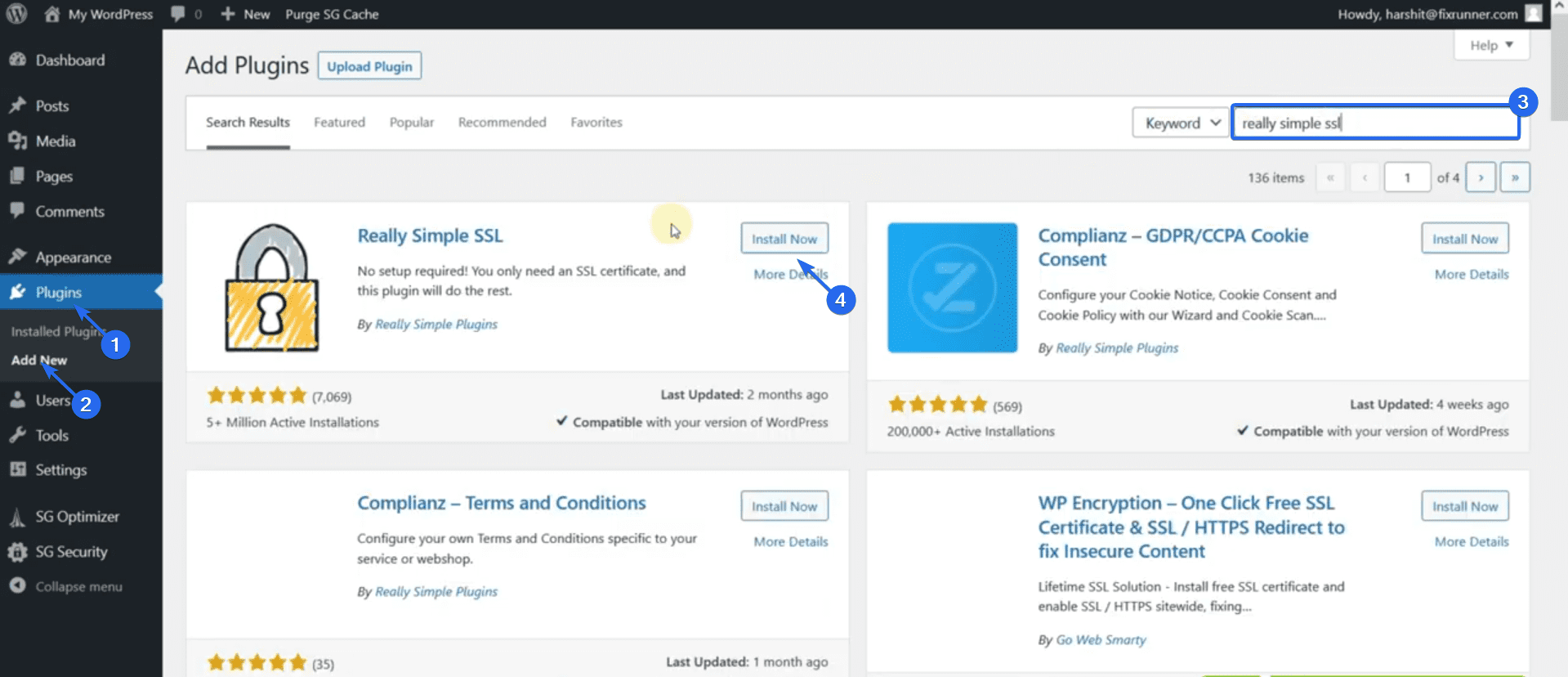Screen dimensions: 1568x677
Task: Open More Details for Complianz GDPR/CCPA
Action: coord(1472,274)
